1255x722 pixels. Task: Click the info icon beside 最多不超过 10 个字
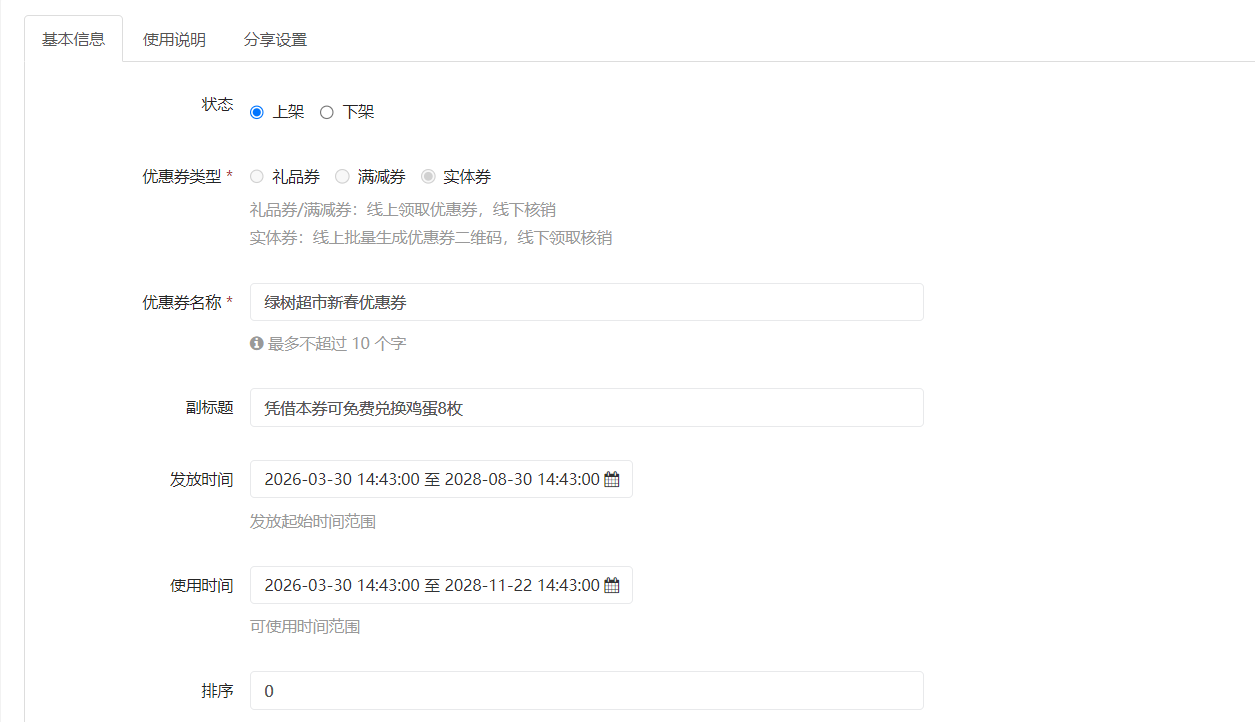257,343
